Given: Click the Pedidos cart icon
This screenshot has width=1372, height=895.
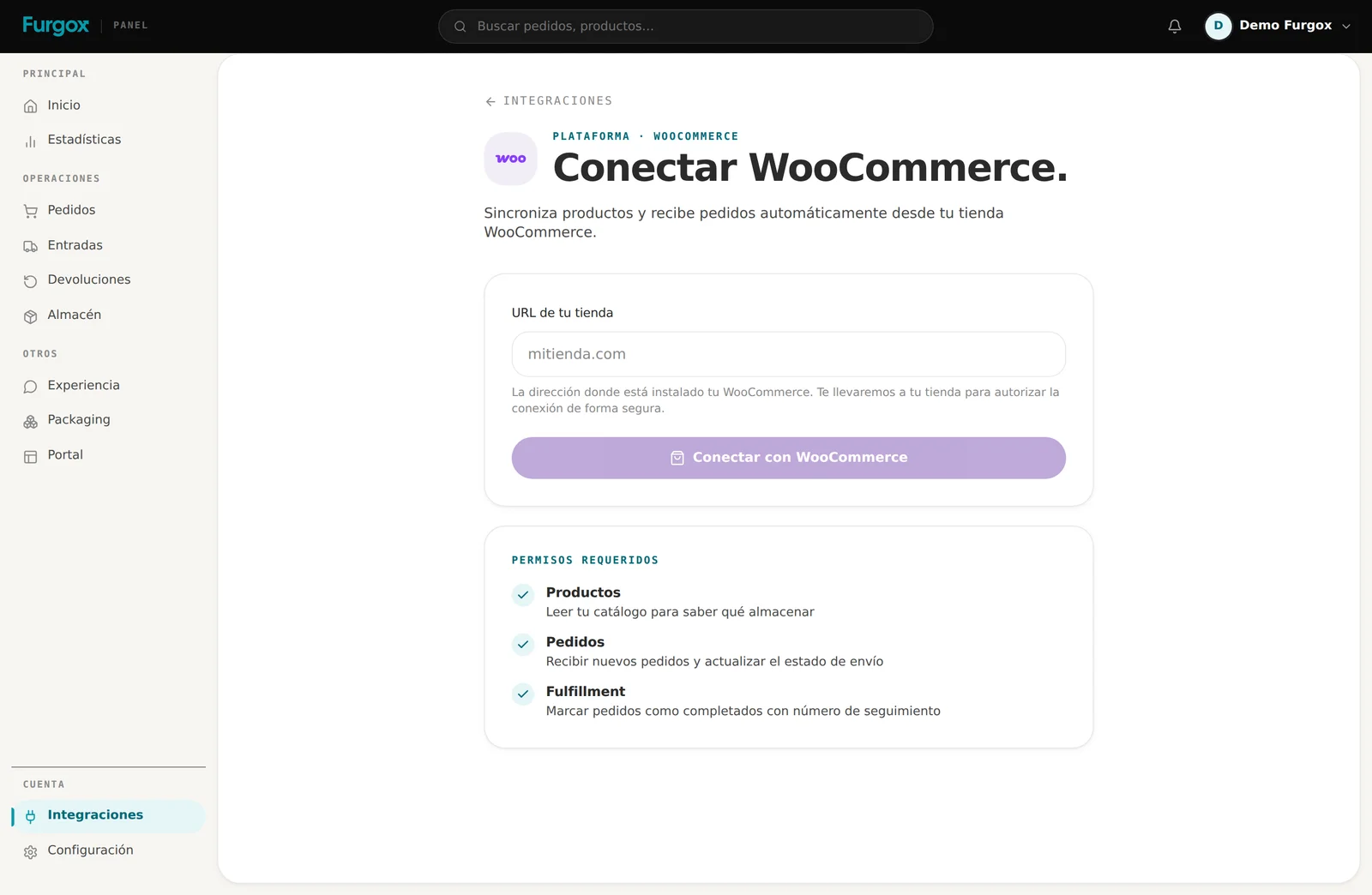Looking at the screenshot, I should (x=31, y=211).
